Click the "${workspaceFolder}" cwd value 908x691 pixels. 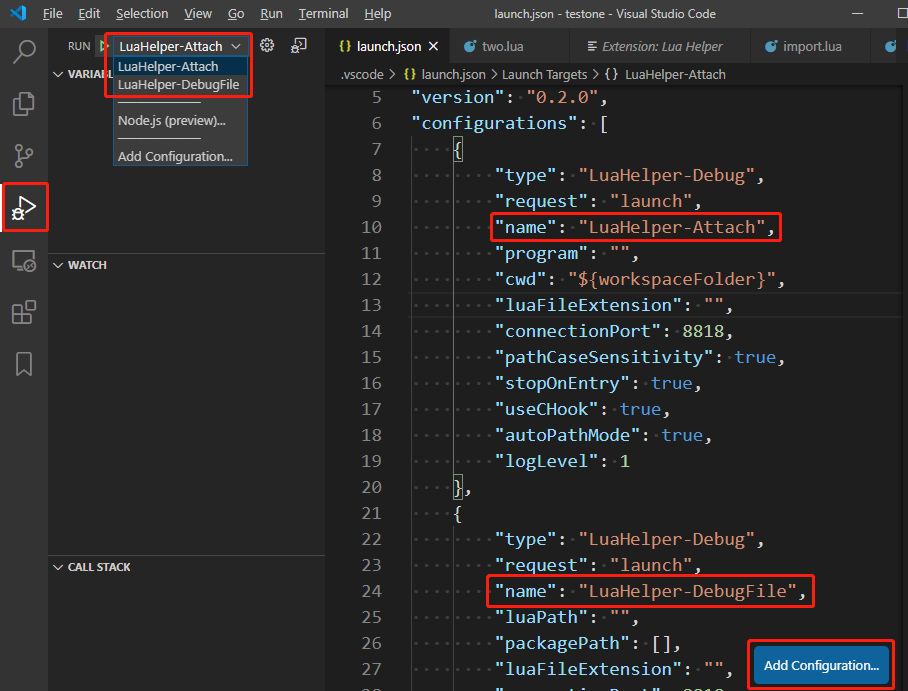pyautogui.click(x=672, y=279)
